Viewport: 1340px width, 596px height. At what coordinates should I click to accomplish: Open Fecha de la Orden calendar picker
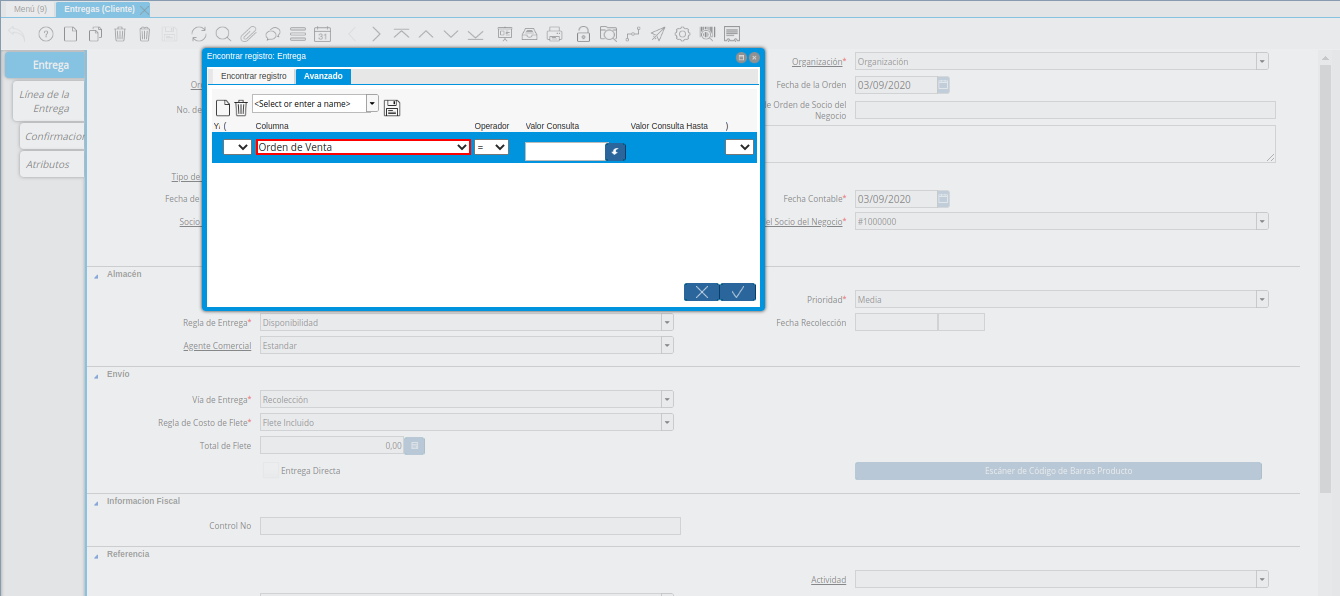pos(943,85)
